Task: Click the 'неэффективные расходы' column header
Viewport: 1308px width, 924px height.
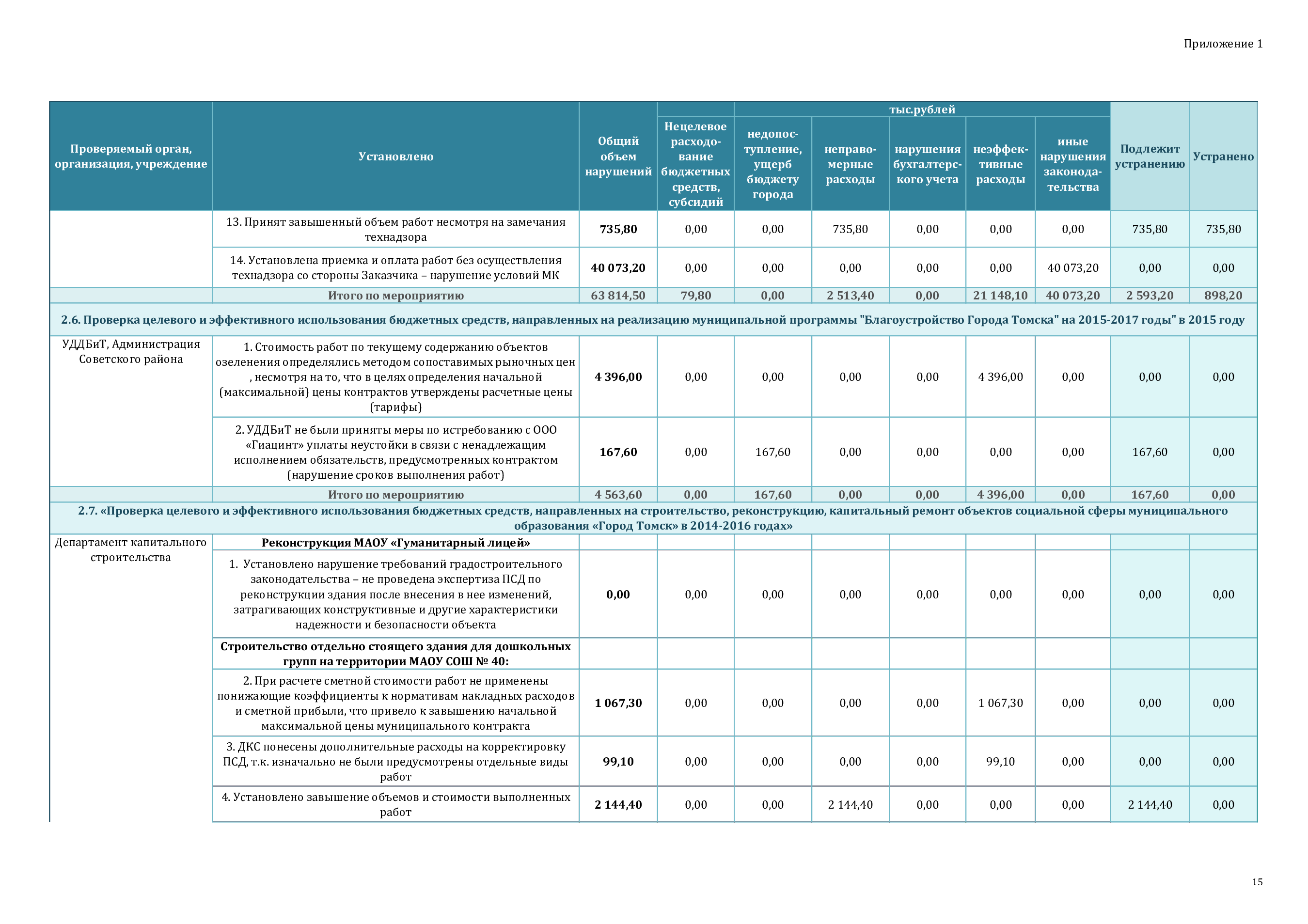Action: [1000, 164]
